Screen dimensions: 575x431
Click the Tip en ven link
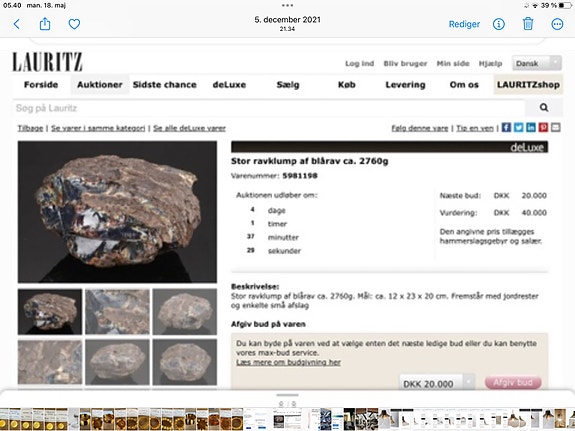click(475, 128)
